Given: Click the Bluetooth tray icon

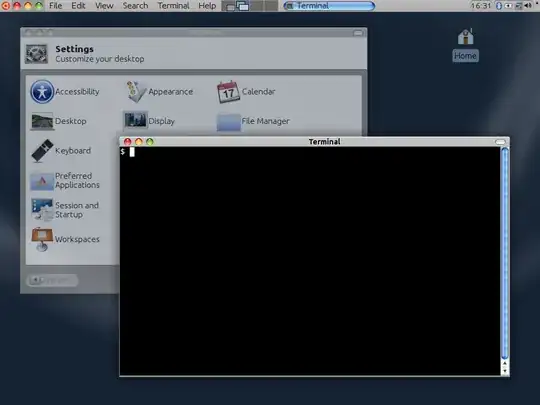Looking at the screenshot, I should (x=498, y=6).
